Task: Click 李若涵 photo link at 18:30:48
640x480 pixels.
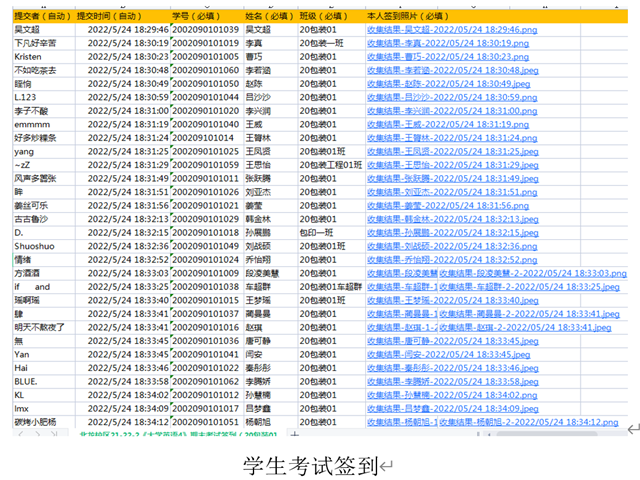Action: click(x=453, y=71)
